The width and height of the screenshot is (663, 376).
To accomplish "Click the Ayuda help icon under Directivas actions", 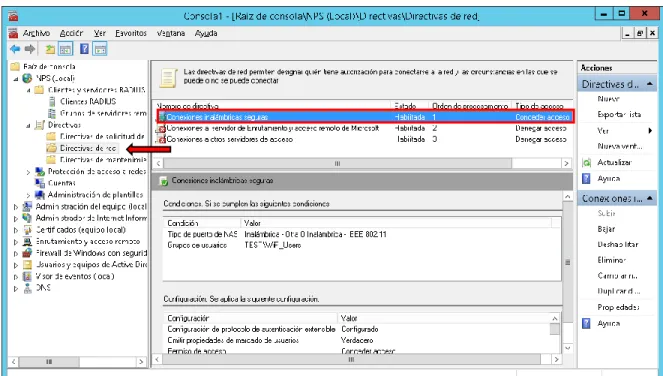I will pyautogui.click(x=586, y=178).
